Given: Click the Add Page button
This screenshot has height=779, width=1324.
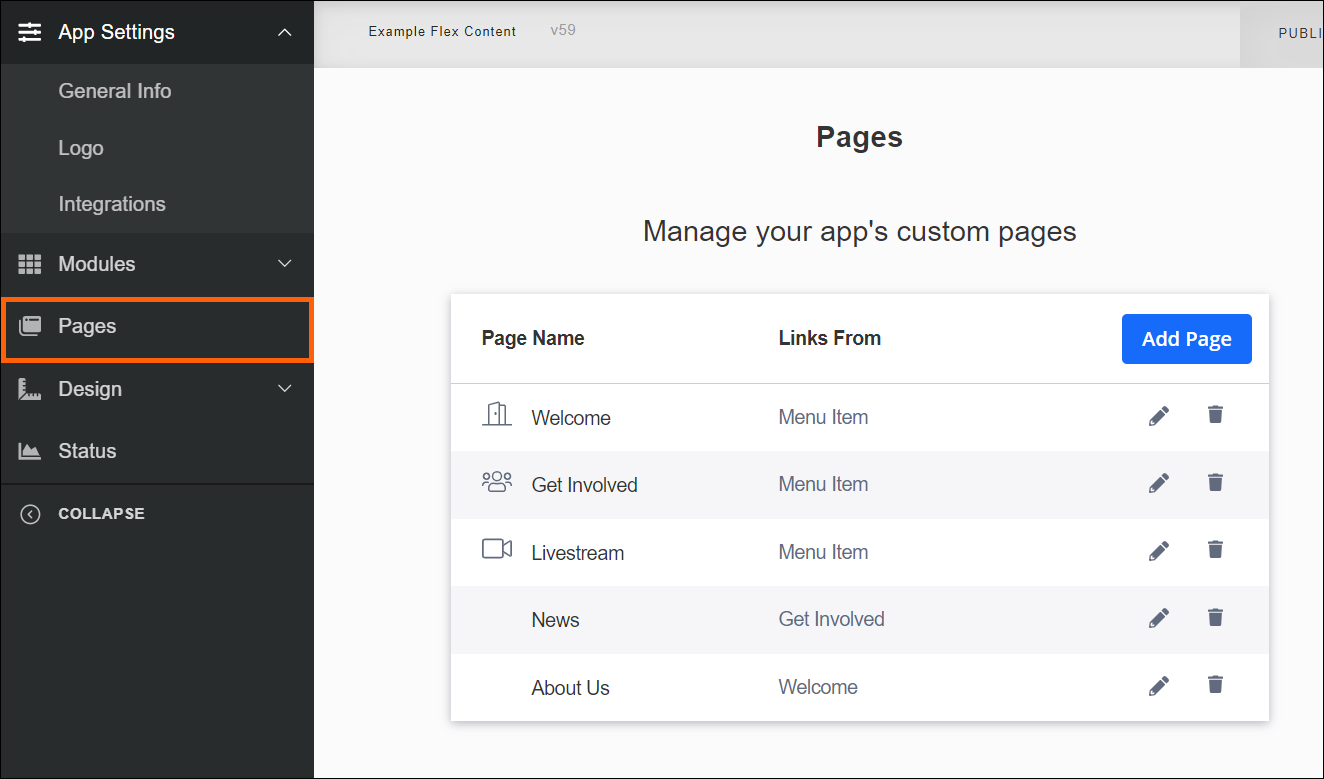Looking at the screenshot, I should pyautogui.click(x=1186, y=339).
